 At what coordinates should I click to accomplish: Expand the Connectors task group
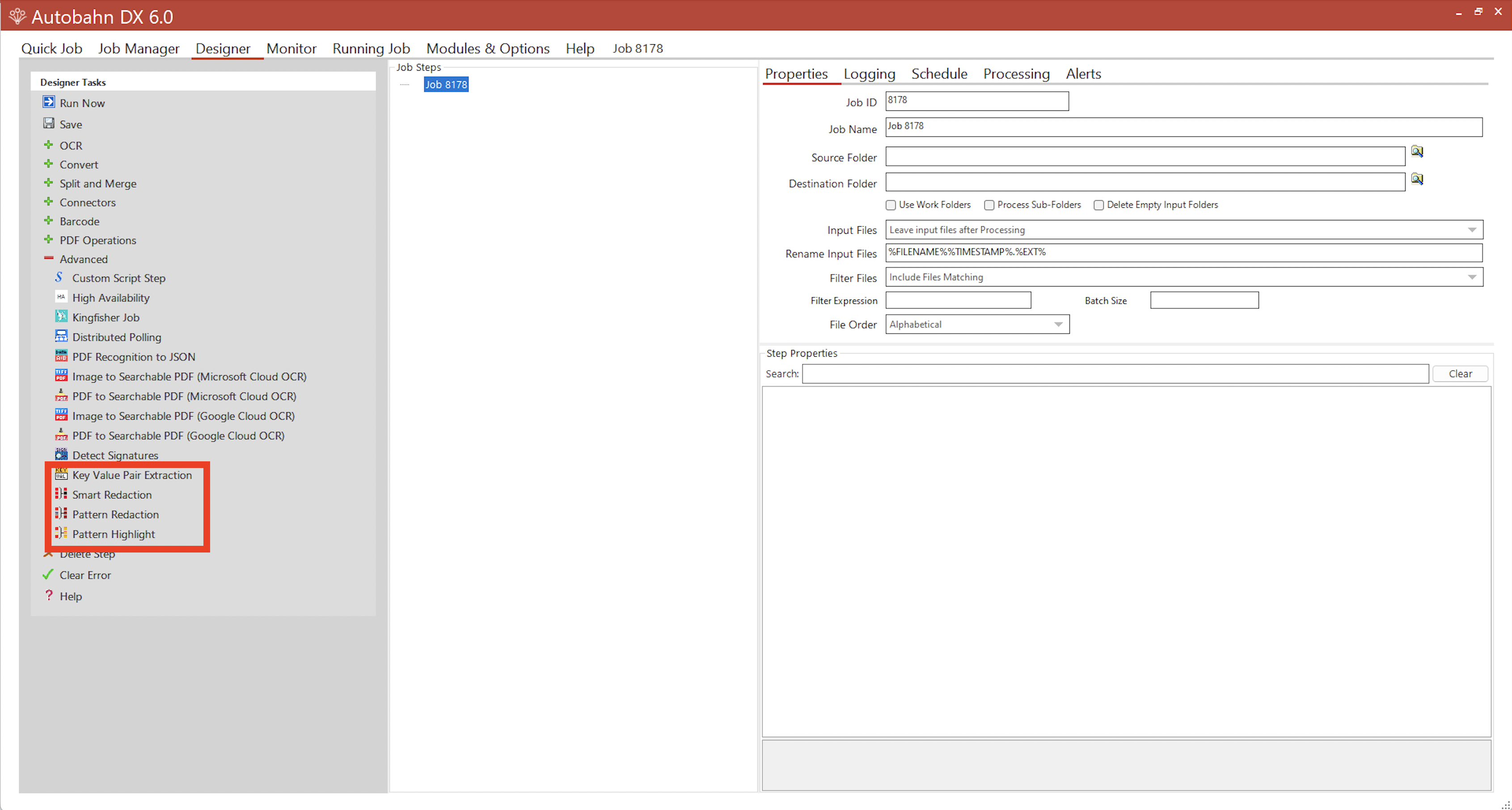click(48, 201)
